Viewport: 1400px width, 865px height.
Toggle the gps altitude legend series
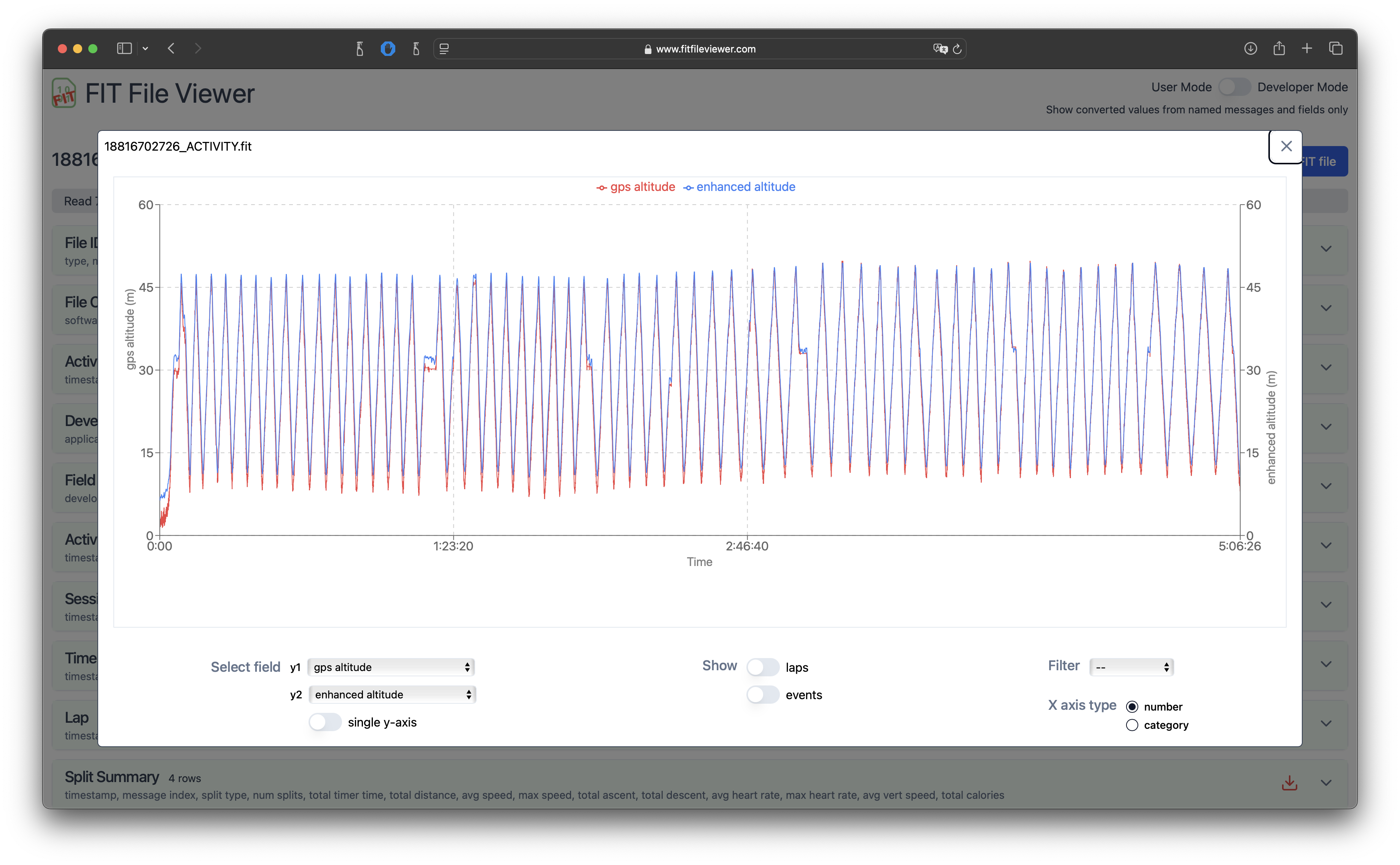(635, 187)
